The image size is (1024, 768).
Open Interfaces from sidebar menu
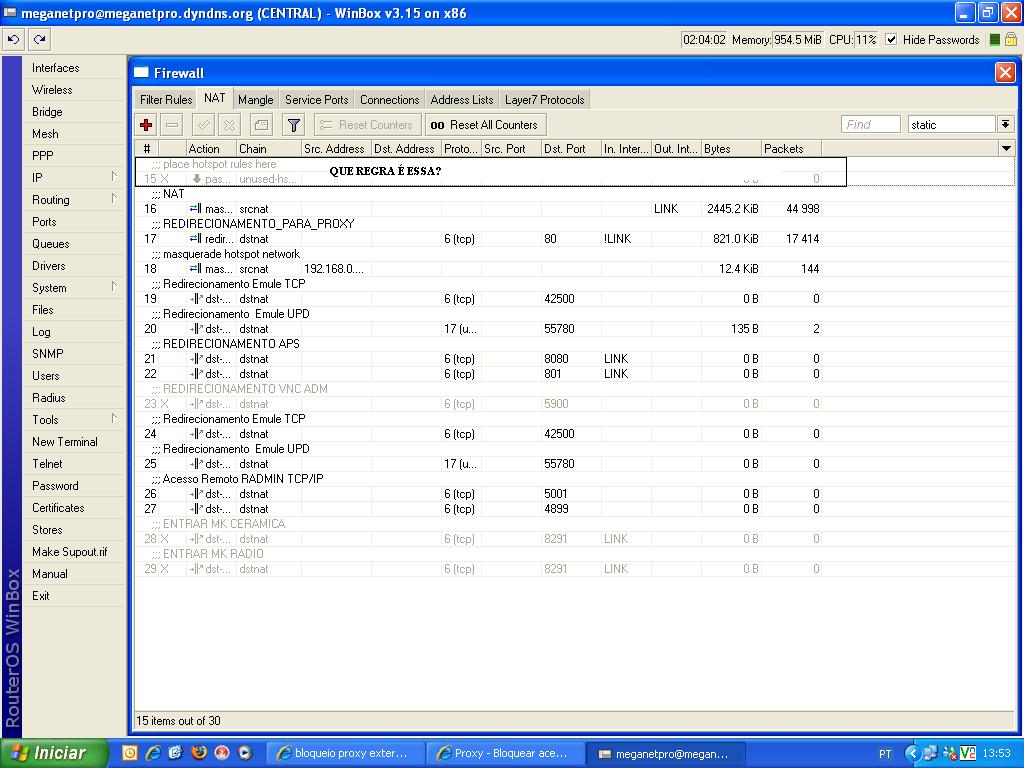(73, 68)
